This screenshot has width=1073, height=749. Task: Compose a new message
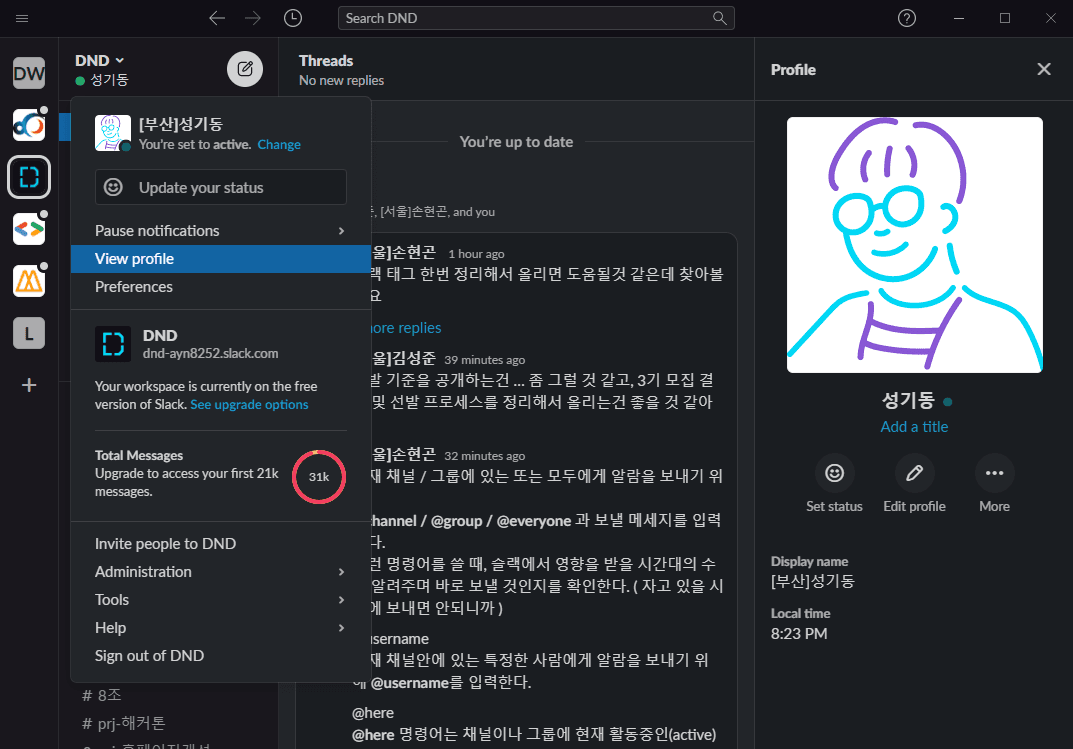click(x=245, y=69)
